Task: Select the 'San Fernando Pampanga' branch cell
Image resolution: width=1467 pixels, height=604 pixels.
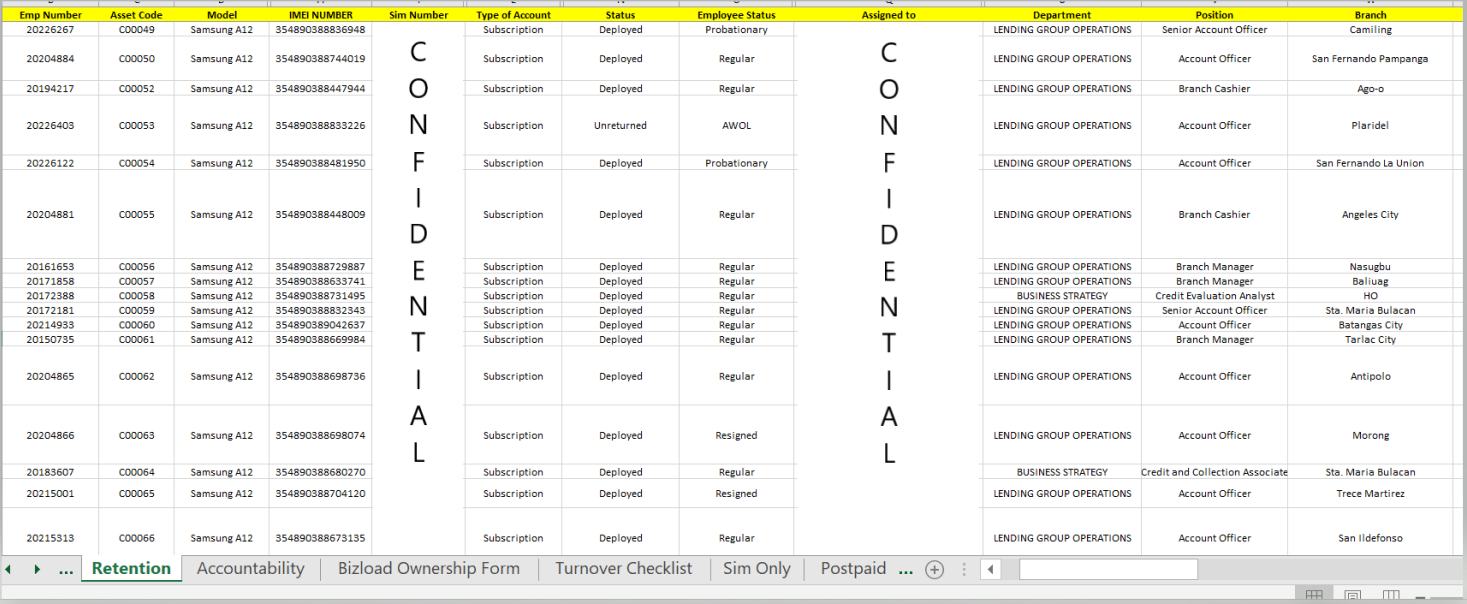Action: pyautogui.click(x=1370, y=59)
